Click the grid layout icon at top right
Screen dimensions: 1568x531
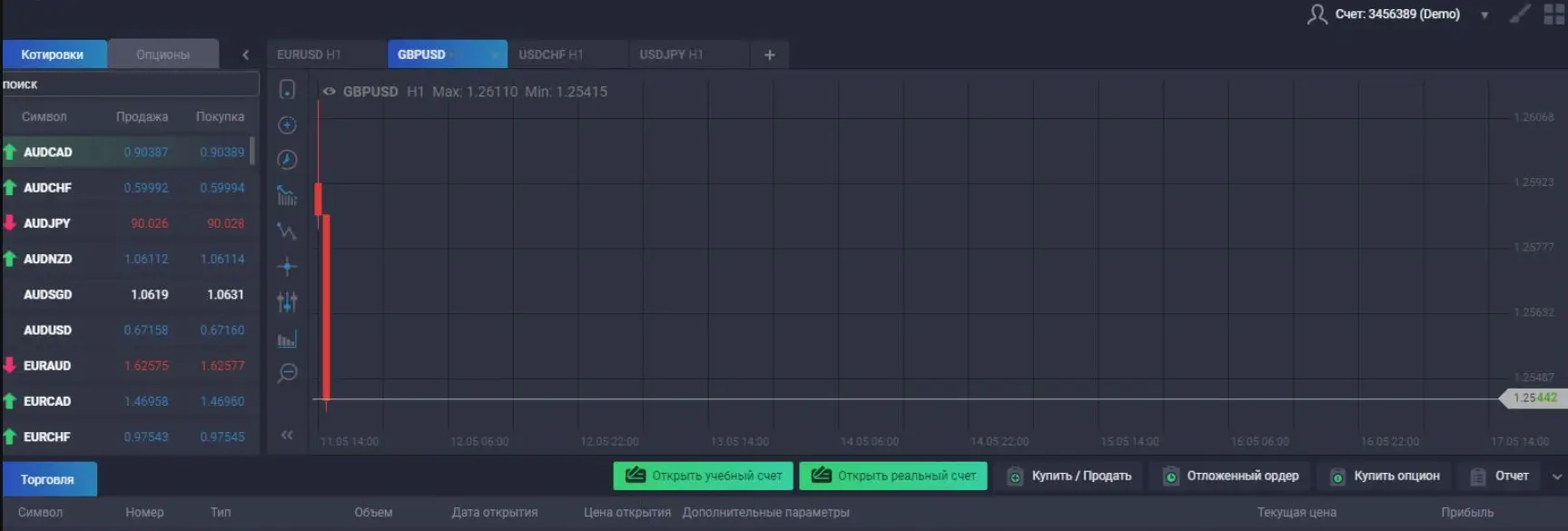tap(1553, 15)
